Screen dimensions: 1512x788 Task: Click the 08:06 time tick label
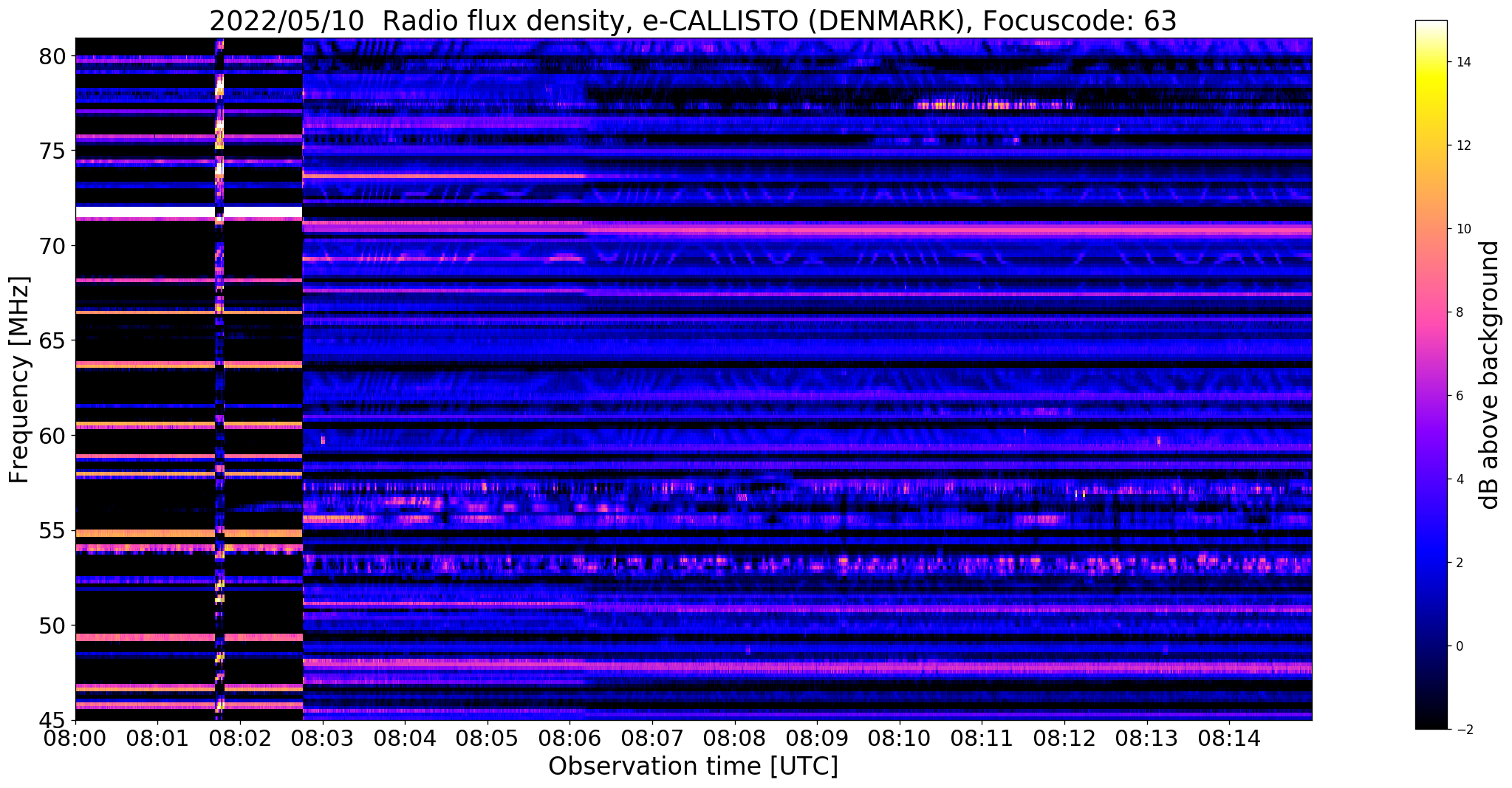[569, 739]
